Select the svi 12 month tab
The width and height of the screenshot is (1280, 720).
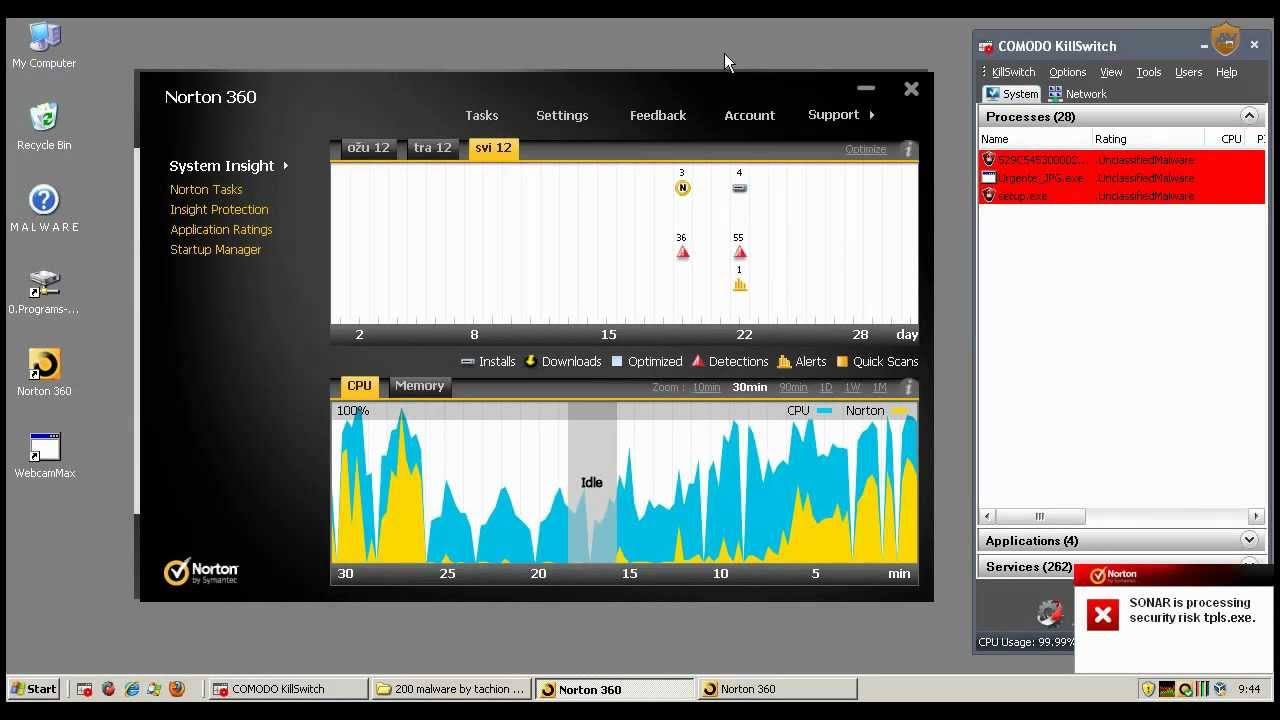[x=493, y=148]
